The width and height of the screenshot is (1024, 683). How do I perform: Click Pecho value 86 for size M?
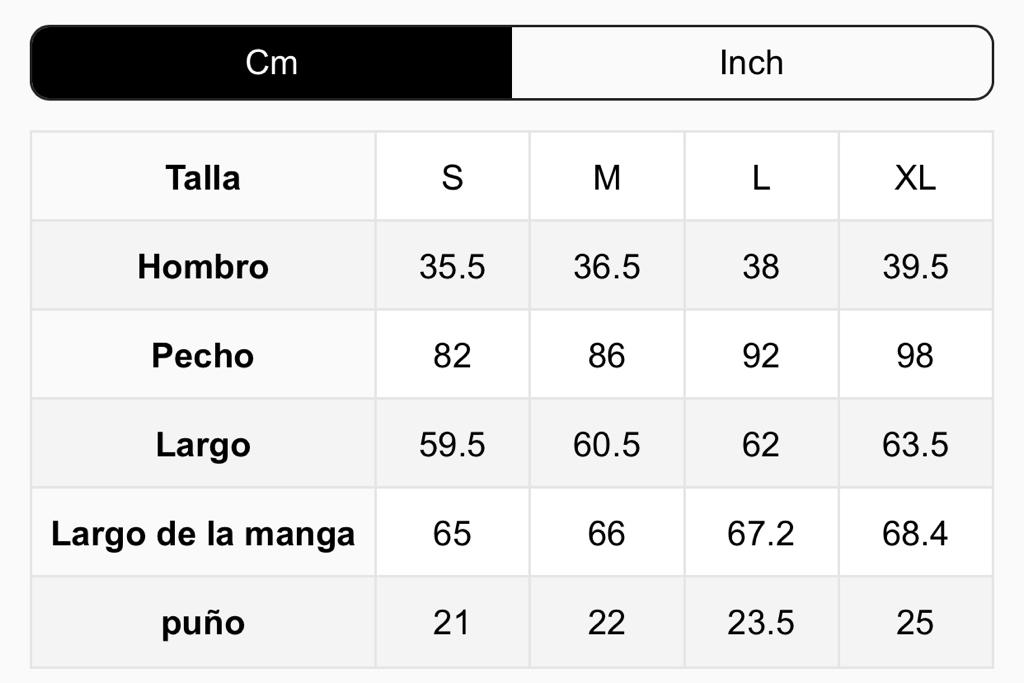(607, 356)
